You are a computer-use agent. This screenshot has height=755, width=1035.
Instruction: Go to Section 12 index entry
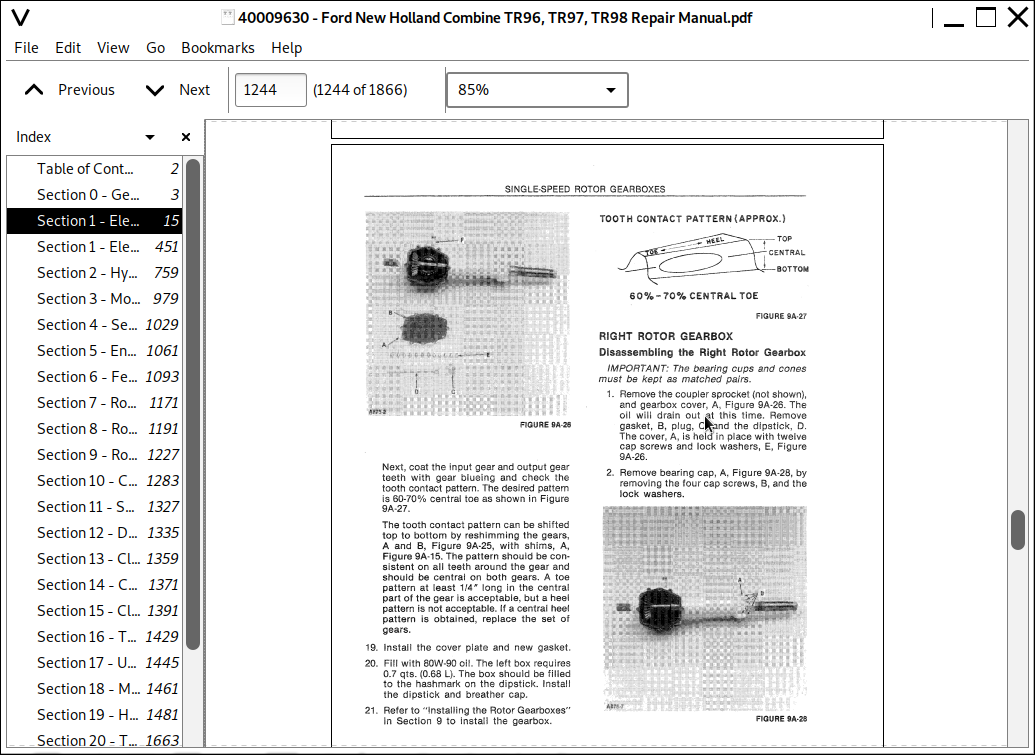pyautogui.click(x=94, y=533)
